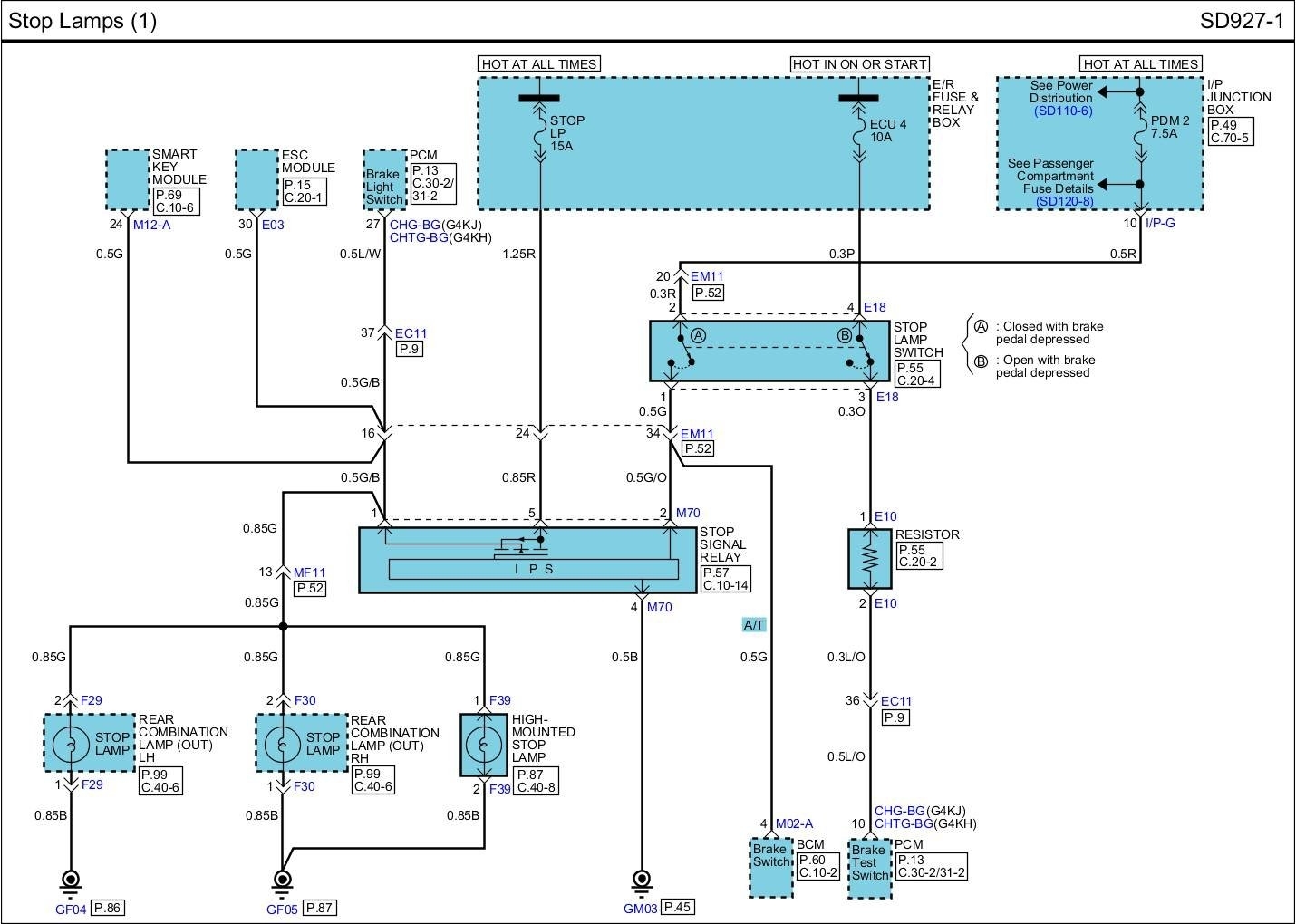Click the 0.3L/O wire label
The image size is (1296, 924).
(x=846, y=658)
